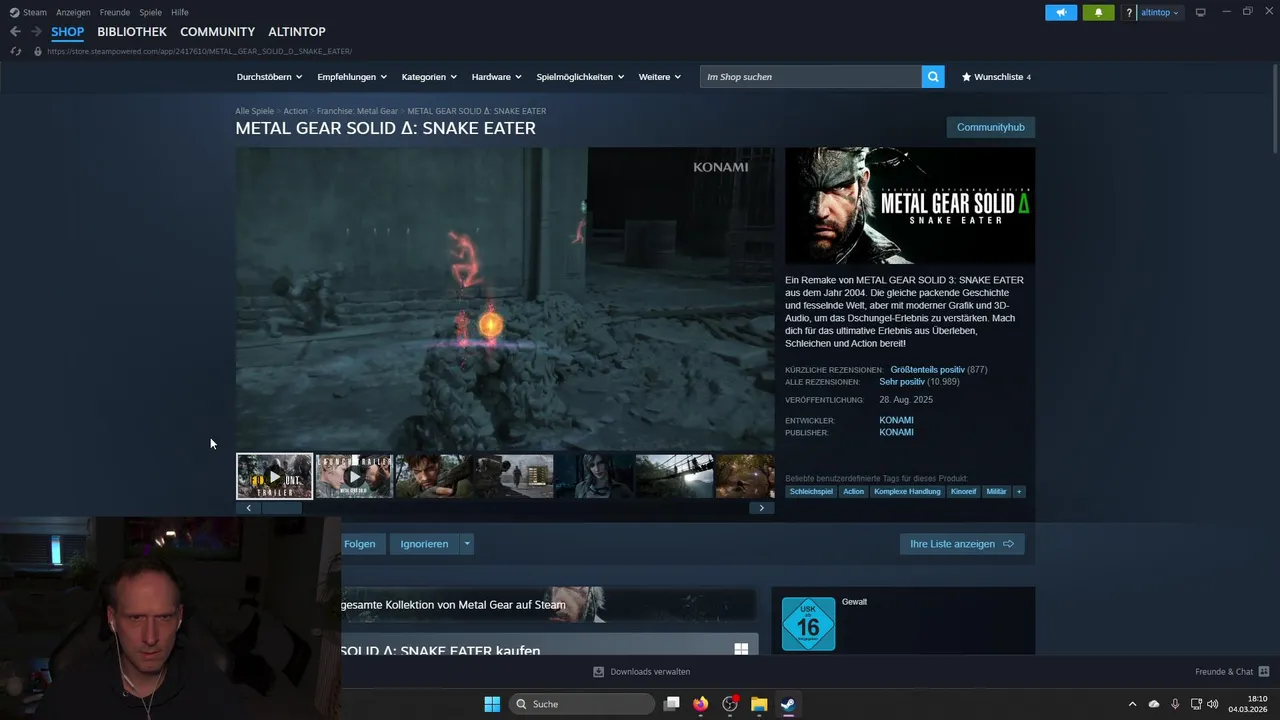Screen dimensions: 1280x720
Task: Expand the Spielmöglichkeiten dropdown
Action: pos(580,77)
